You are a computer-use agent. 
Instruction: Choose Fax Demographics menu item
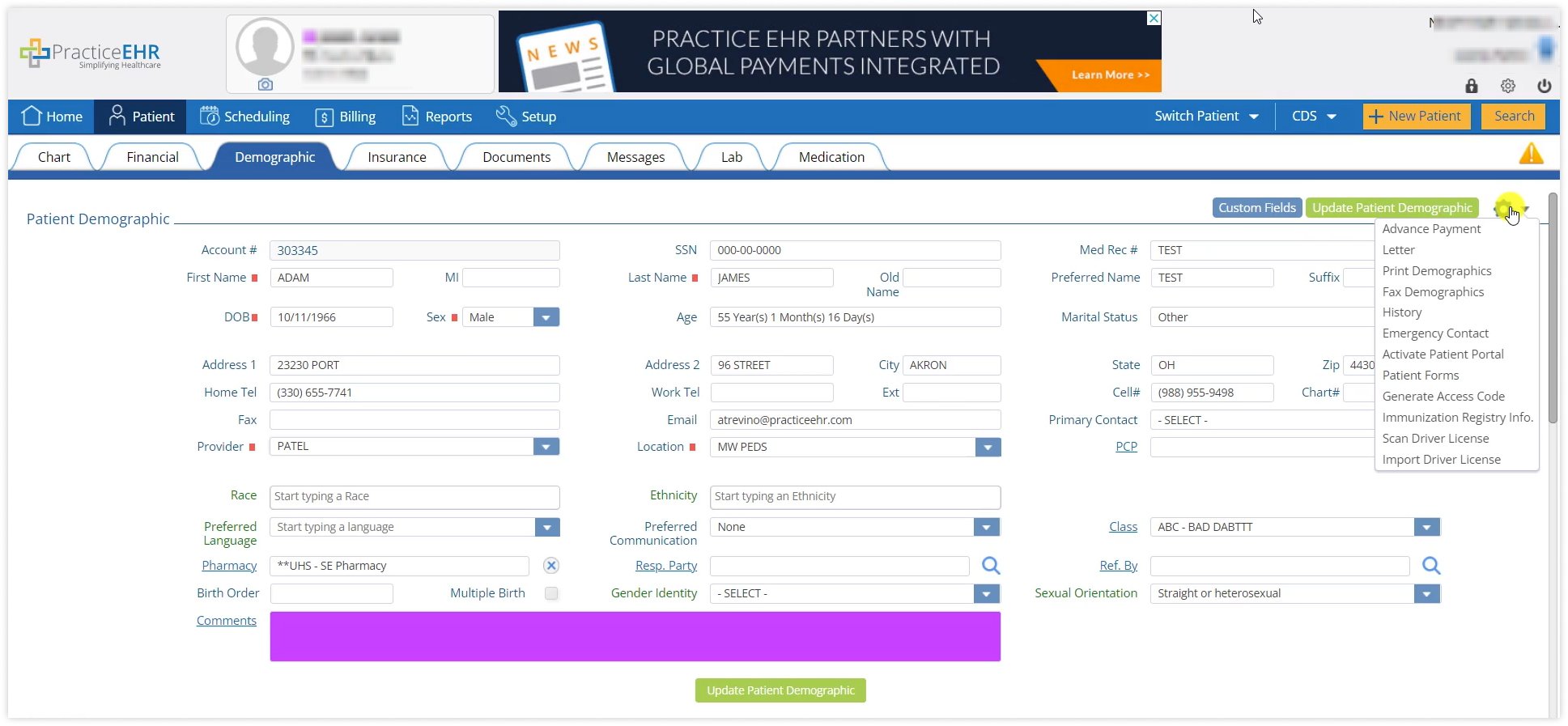pyautogui.click(x=1433, y=292)
